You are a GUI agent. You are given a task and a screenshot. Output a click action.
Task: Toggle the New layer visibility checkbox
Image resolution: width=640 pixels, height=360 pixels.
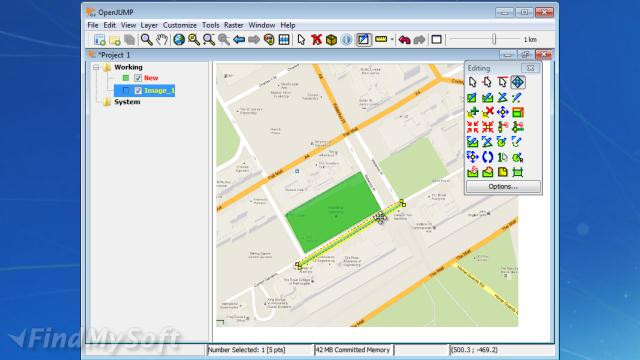click(138, 78)
